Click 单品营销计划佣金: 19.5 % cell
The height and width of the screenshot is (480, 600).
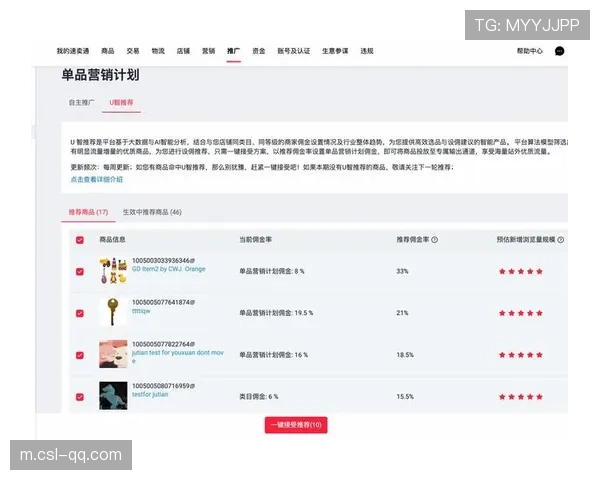(x=276, y=313)
